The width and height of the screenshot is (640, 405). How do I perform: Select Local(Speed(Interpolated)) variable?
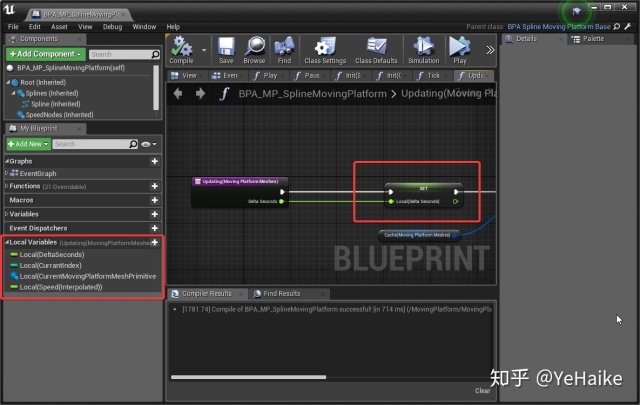(56, 287)
